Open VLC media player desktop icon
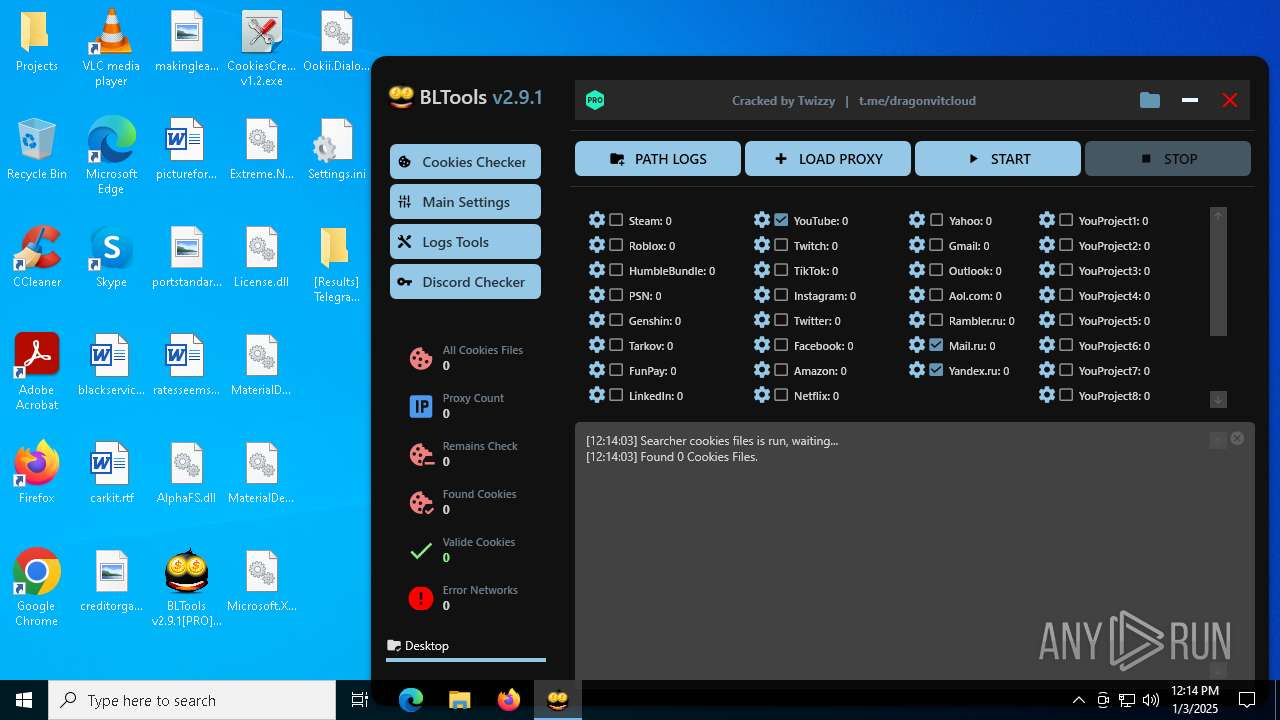 (x=111, y=48)
